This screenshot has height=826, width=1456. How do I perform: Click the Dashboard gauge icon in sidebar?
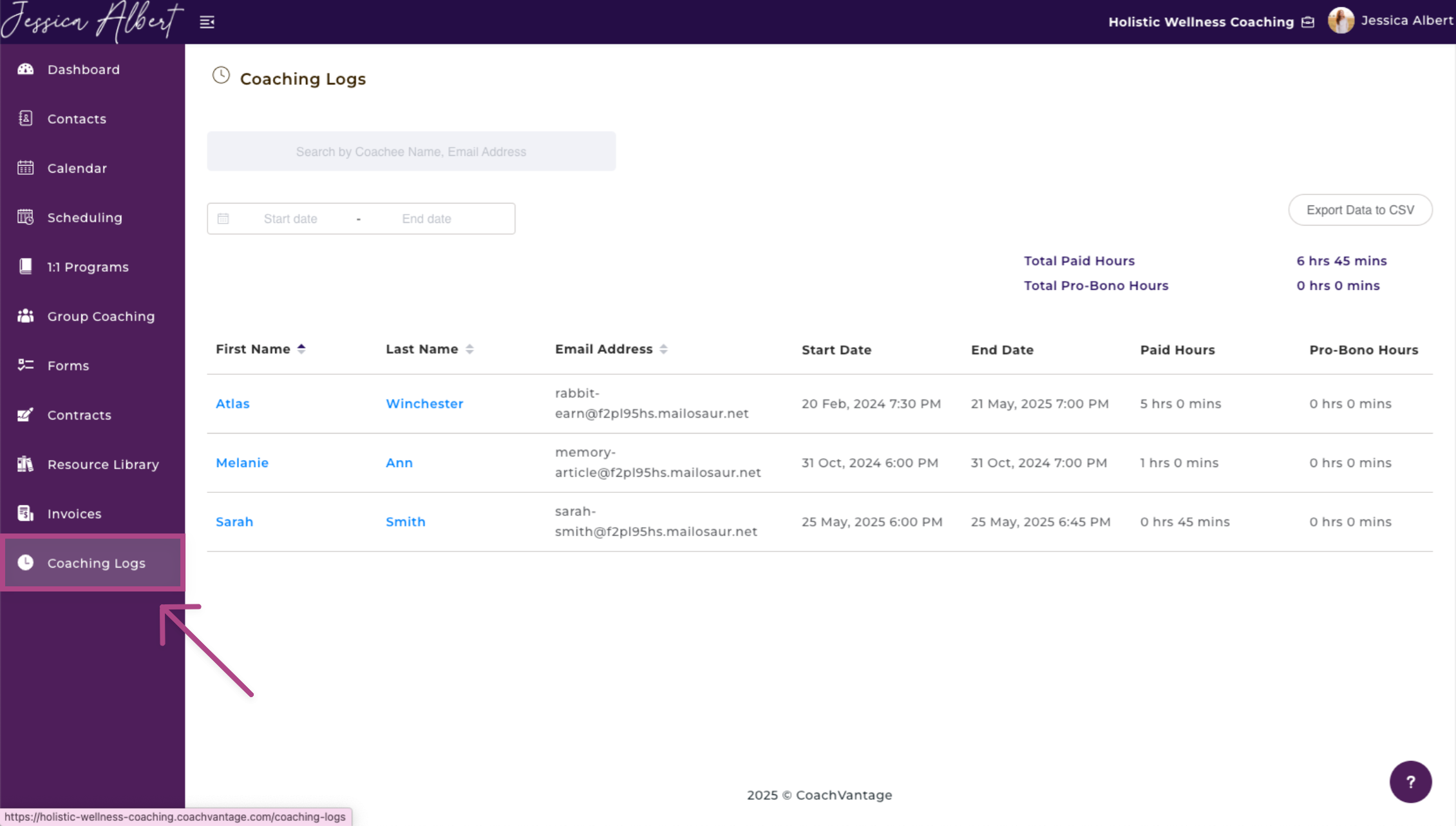click(26, 69)
